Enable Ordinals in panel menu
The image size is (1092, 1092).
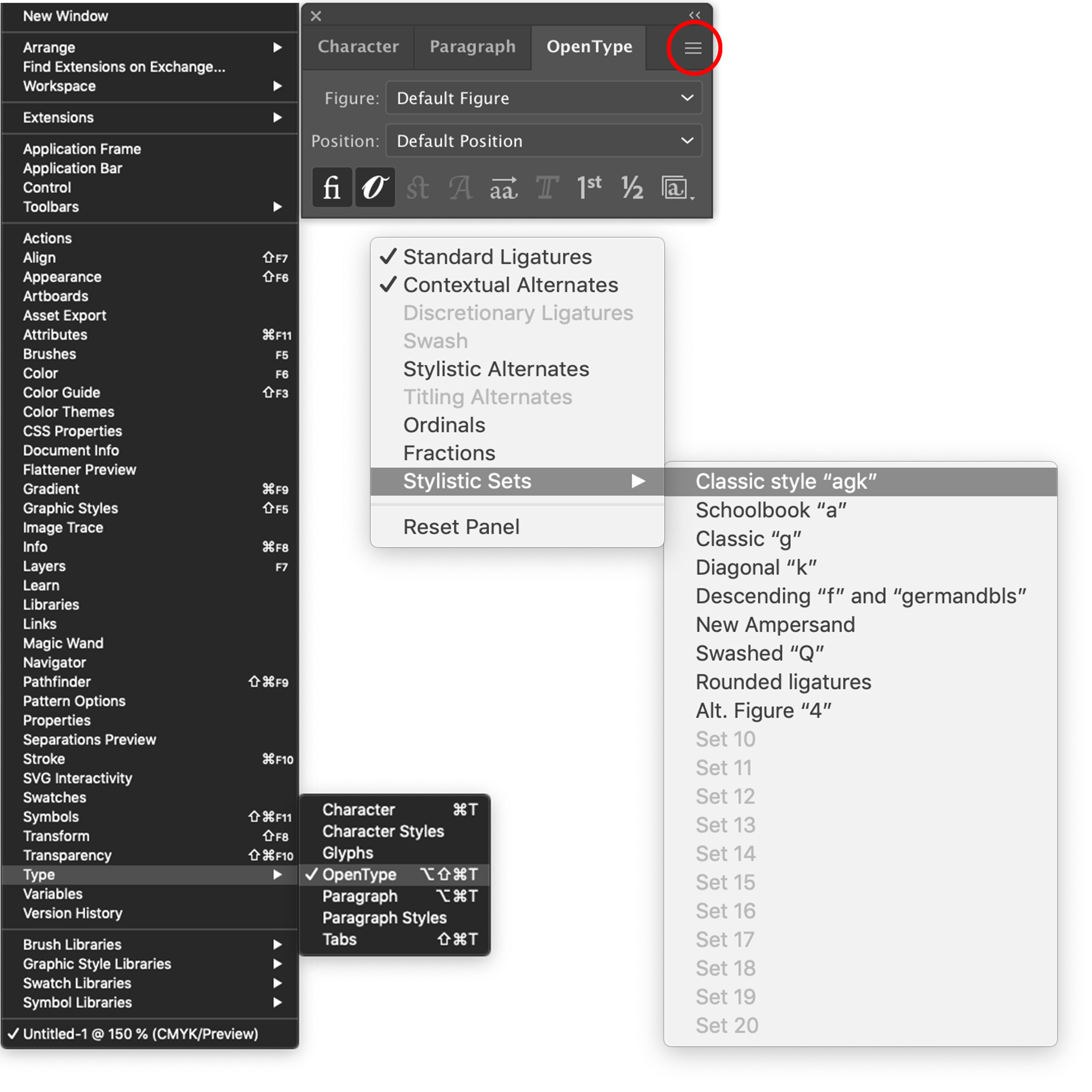pos(517,425)
